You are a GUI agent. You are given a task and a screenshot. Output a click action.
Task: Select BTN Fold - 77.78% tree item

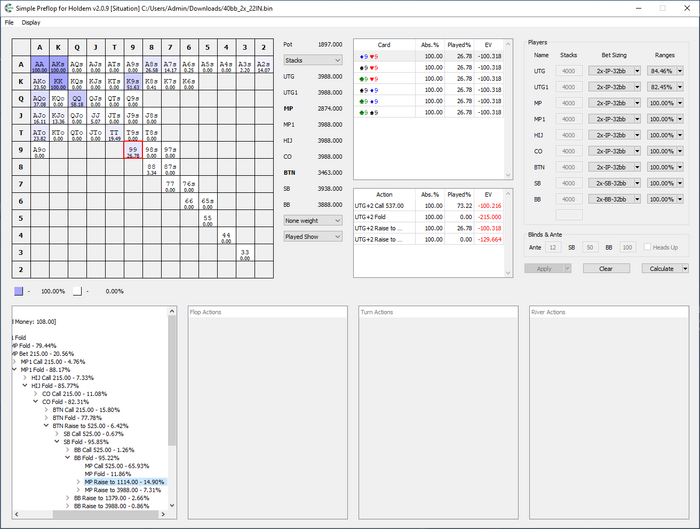pyautogui.click(x=77, y=418)
